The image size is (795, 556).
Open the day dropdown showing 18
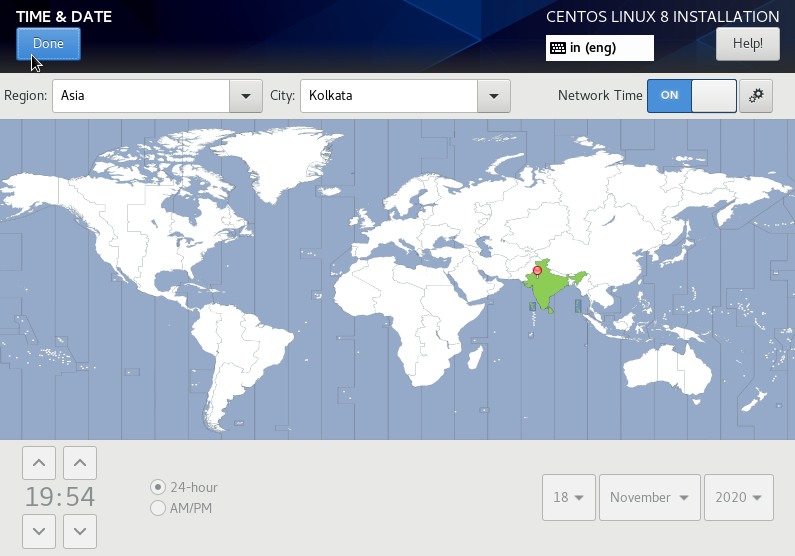568,497
